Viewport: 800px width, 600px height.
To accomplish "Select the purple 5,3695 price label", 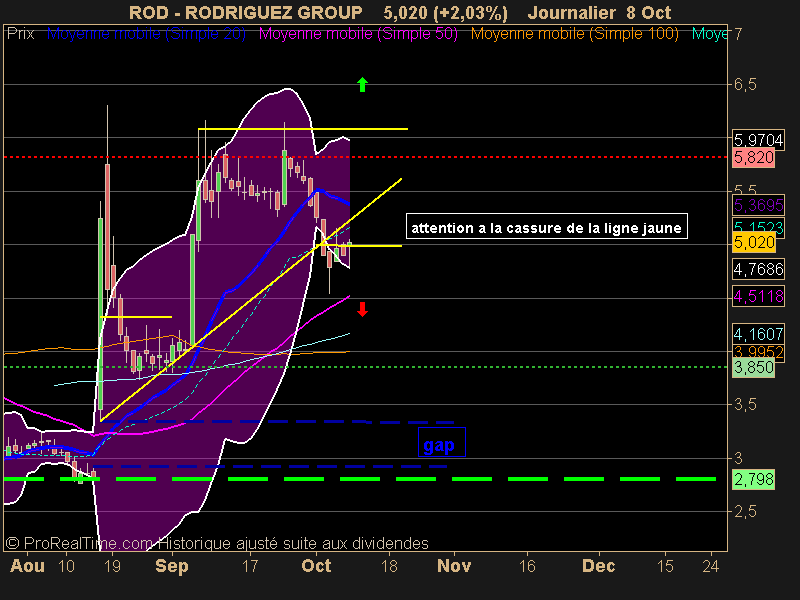I will click(758, 205).
